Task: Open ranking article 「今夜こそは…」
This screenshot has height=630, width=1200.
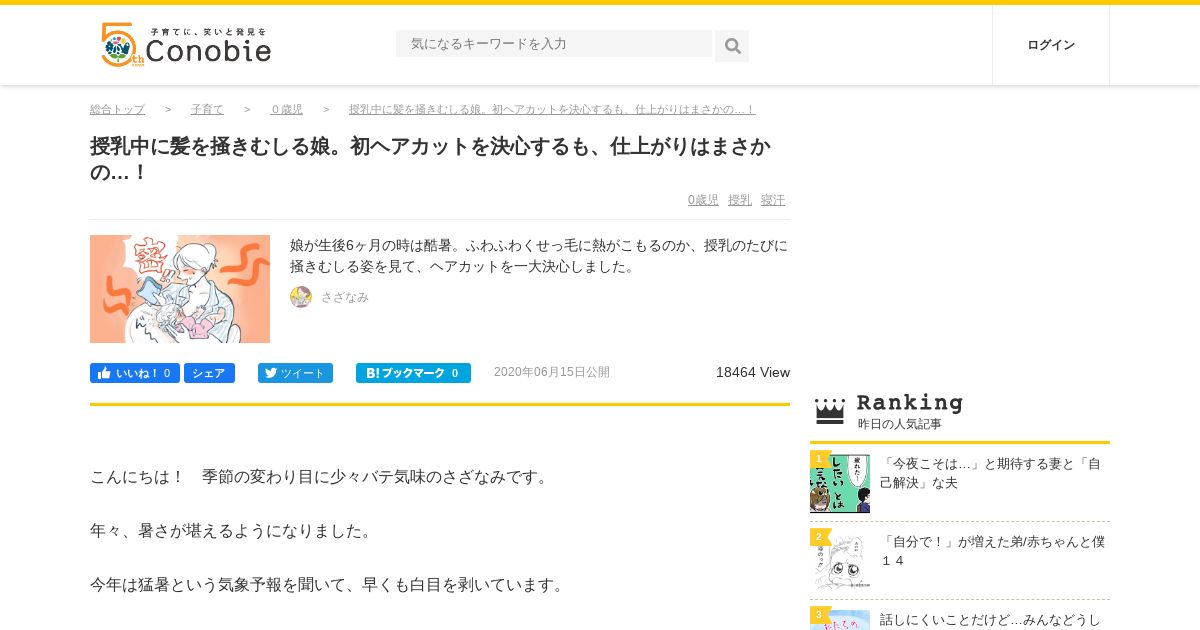Action: point(990,473)
